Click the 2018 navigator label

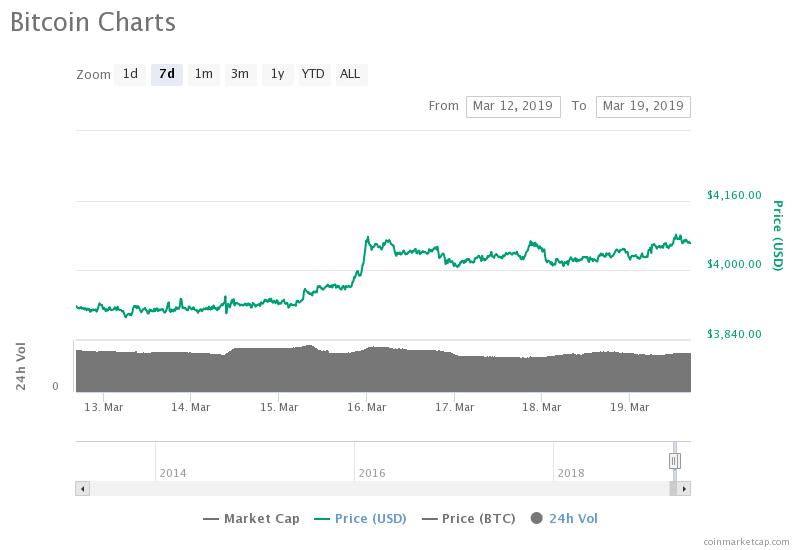571,473
